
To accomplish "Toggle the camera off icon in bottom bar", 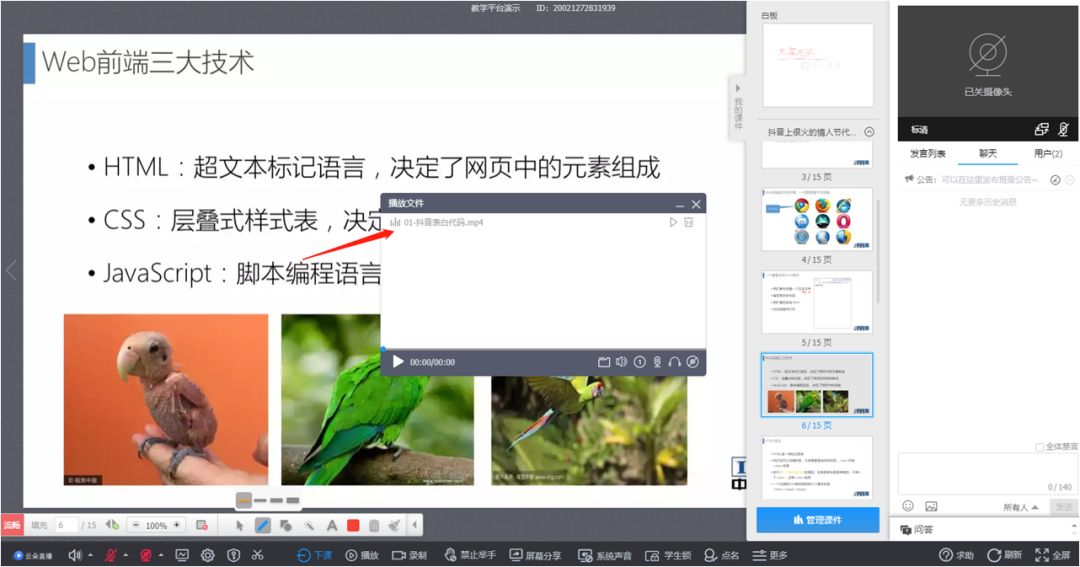I will pos(145,555).
